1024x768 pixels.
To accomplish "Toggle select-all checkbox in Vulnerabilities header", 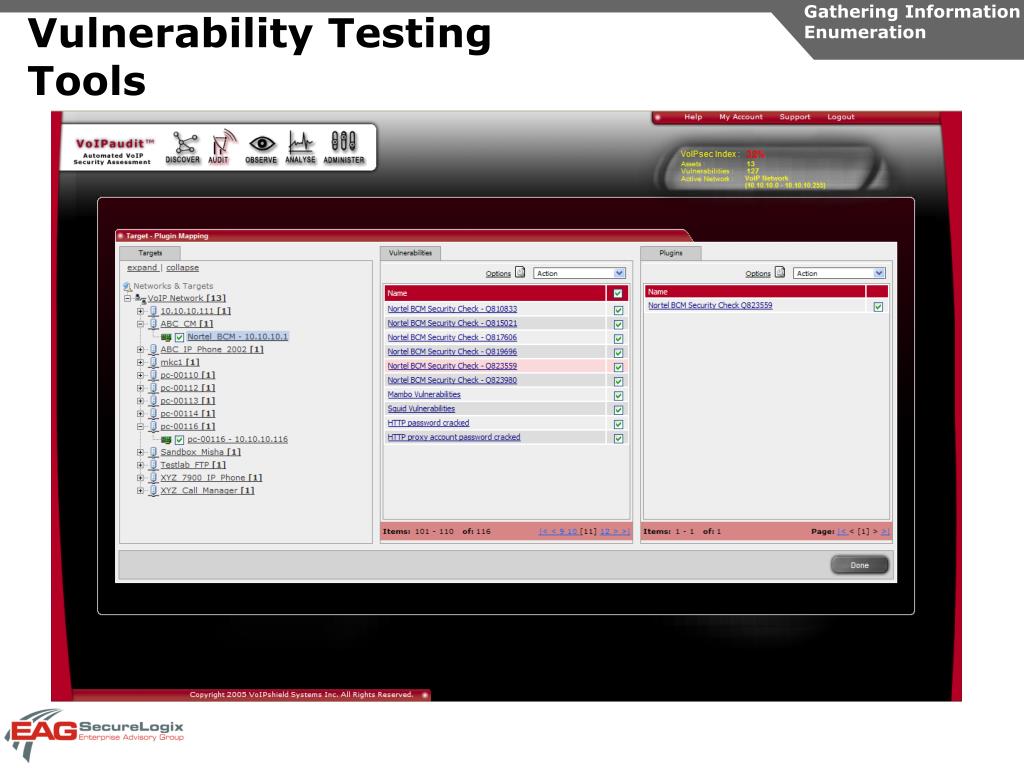I will pos(618,293).
